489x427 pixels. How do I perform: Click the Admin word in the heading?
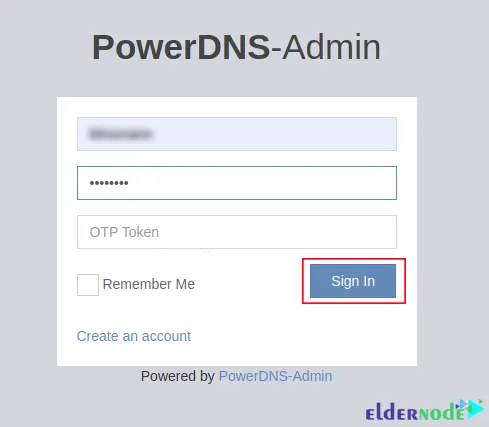coord(332,47)
